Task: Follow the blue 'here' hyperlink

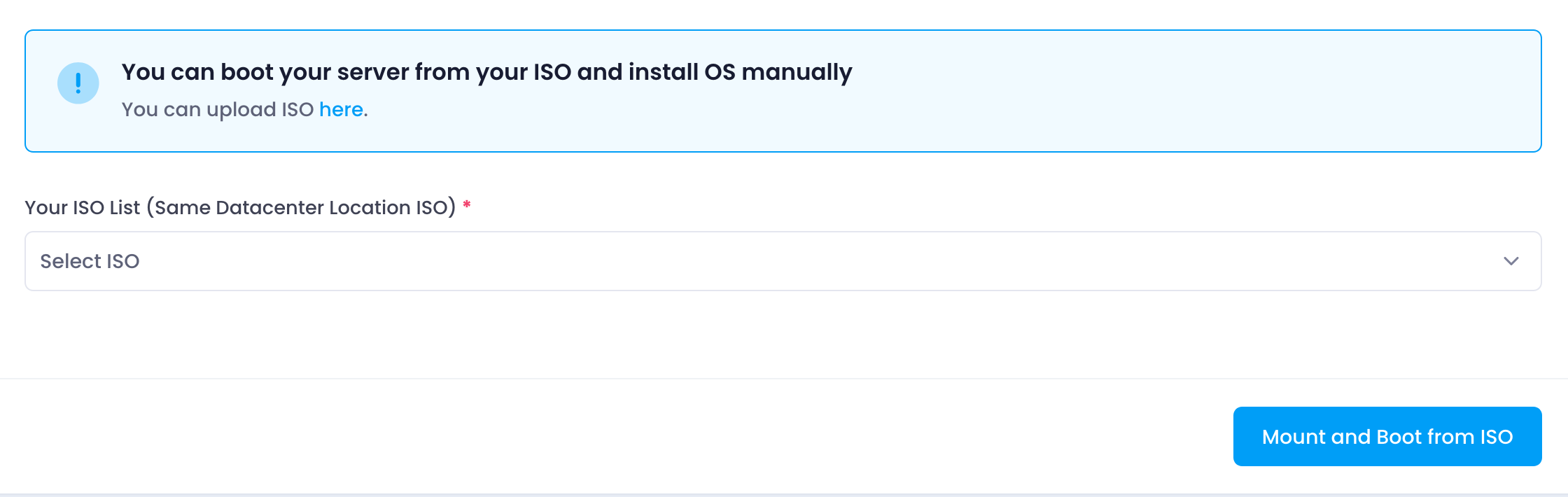Action: pyautogui.click(x=341, y=109)
